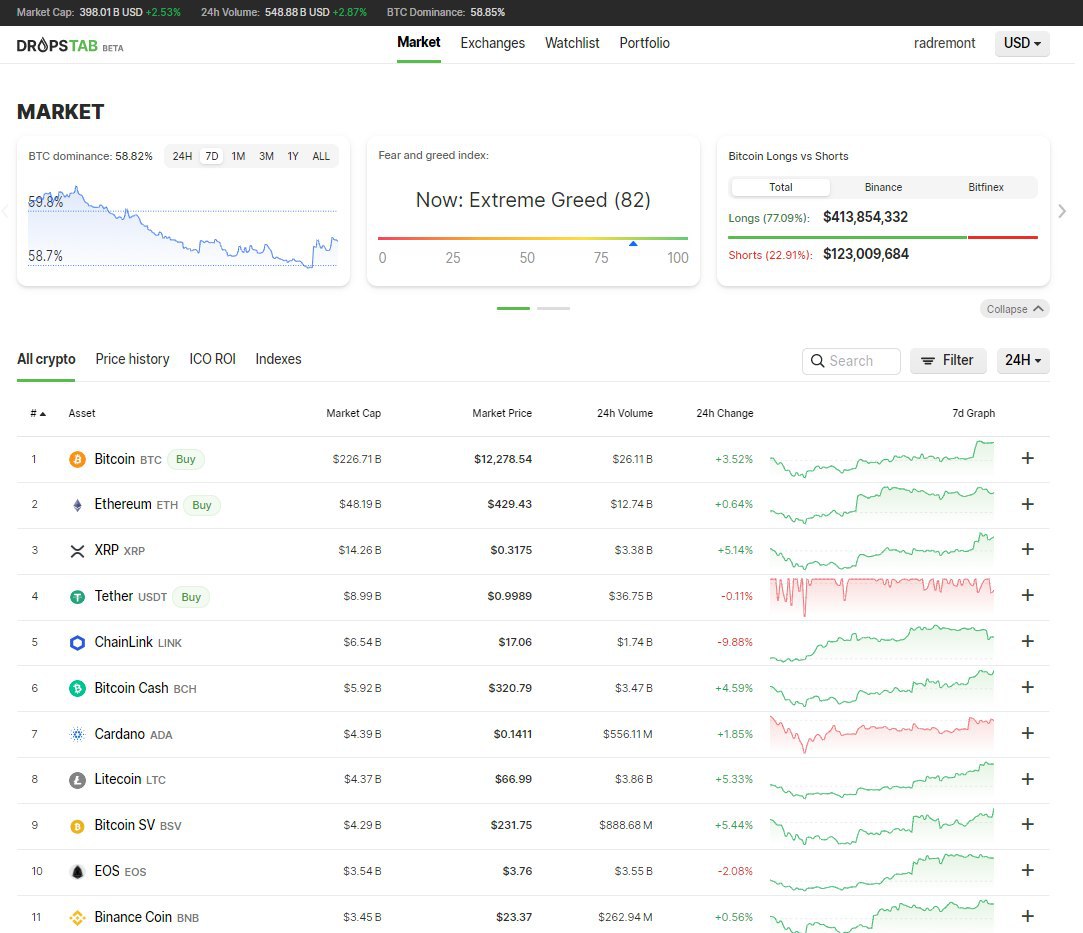Switch to Indexes tab

click(278, 359)
